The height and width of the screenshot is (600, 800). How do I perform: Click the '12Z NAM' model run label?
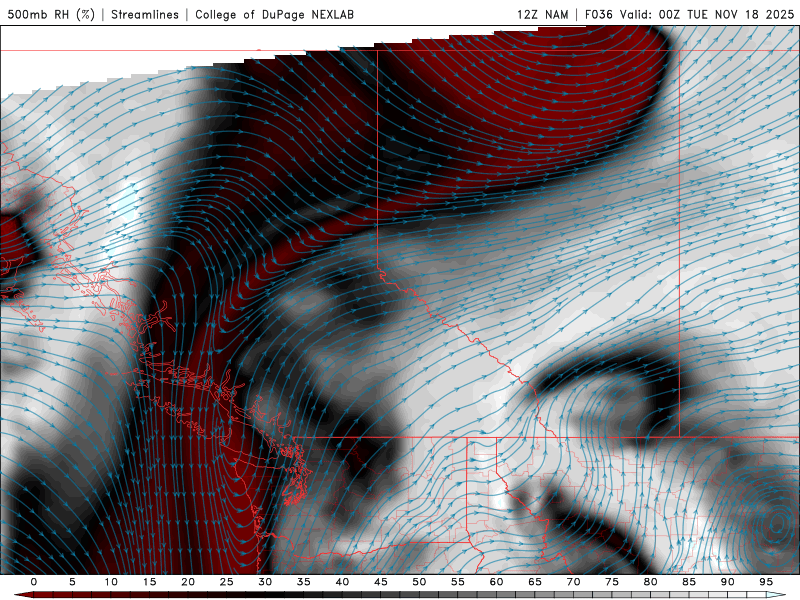(x=542, y=14)
